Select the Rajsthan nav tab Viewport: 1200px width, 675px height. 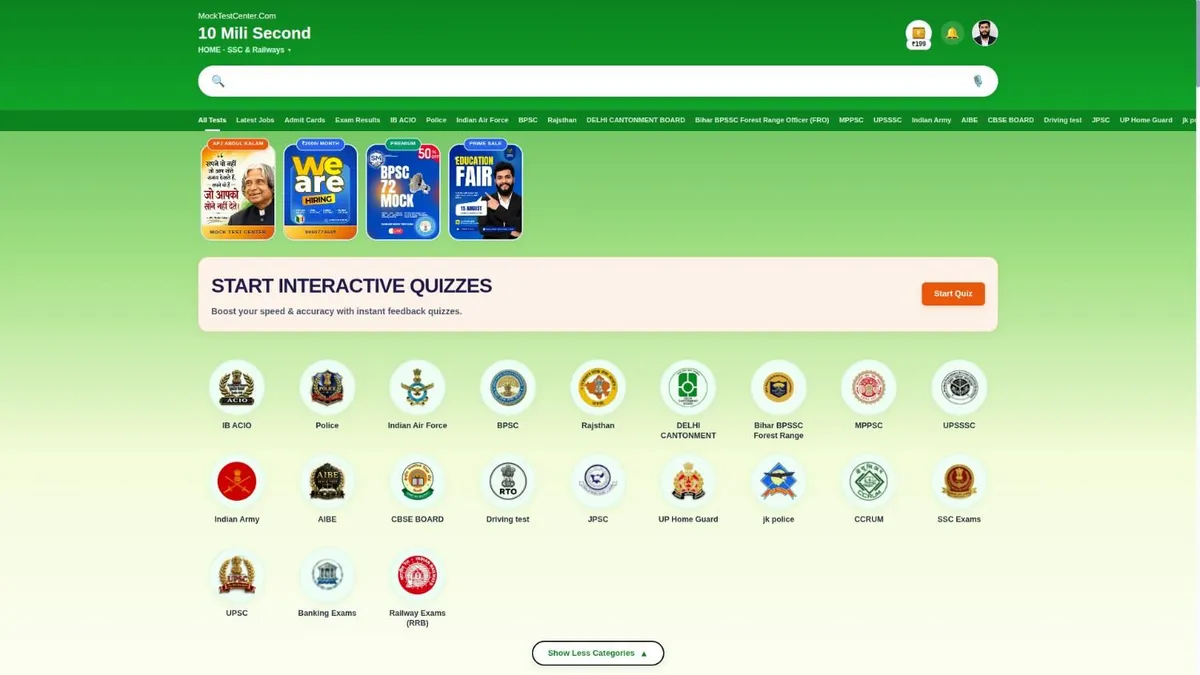[562, 120]
